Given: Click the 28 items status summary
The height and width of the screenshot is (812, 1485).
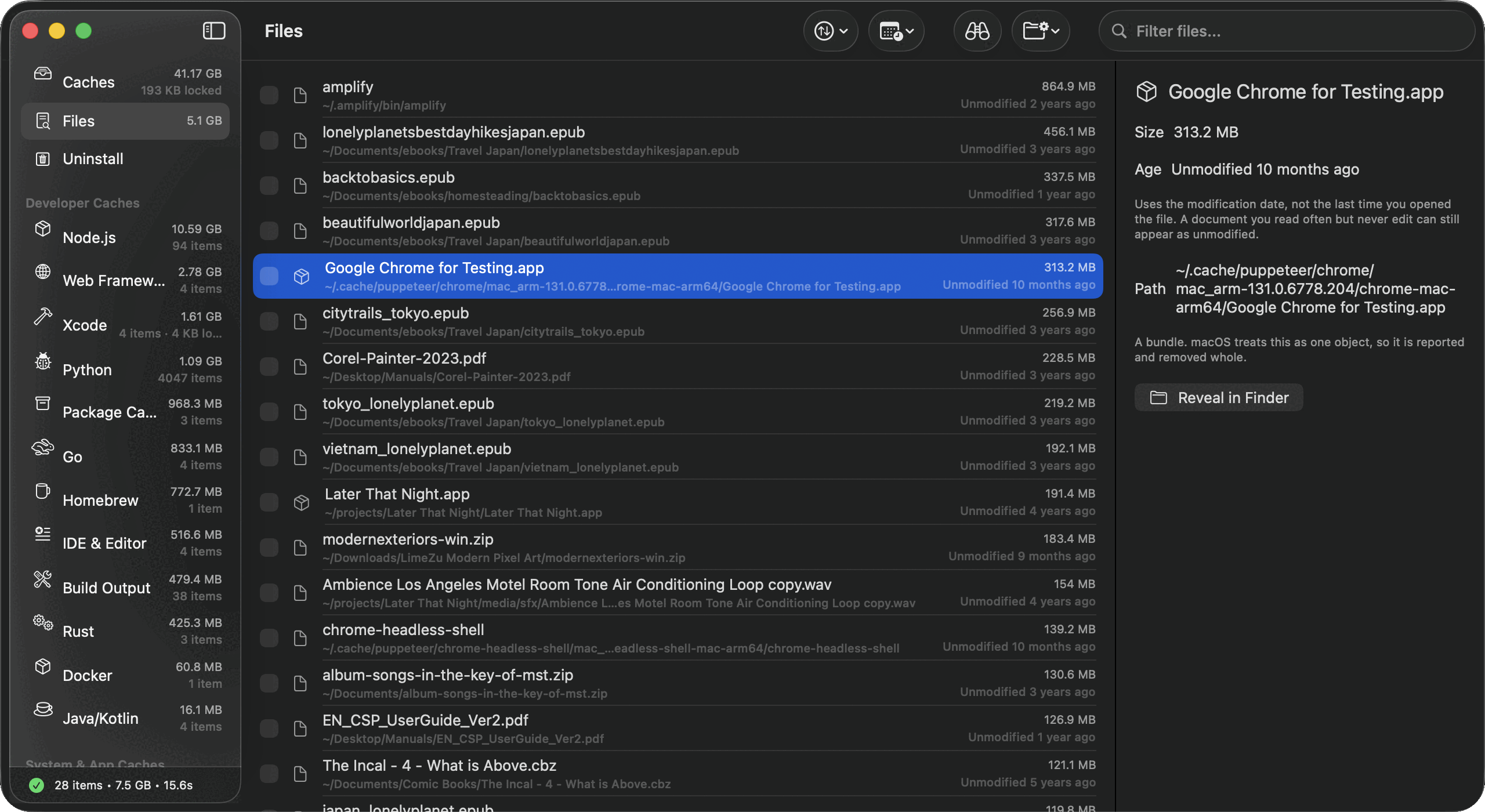Looking at the screenshot, I should click(124, 785).
